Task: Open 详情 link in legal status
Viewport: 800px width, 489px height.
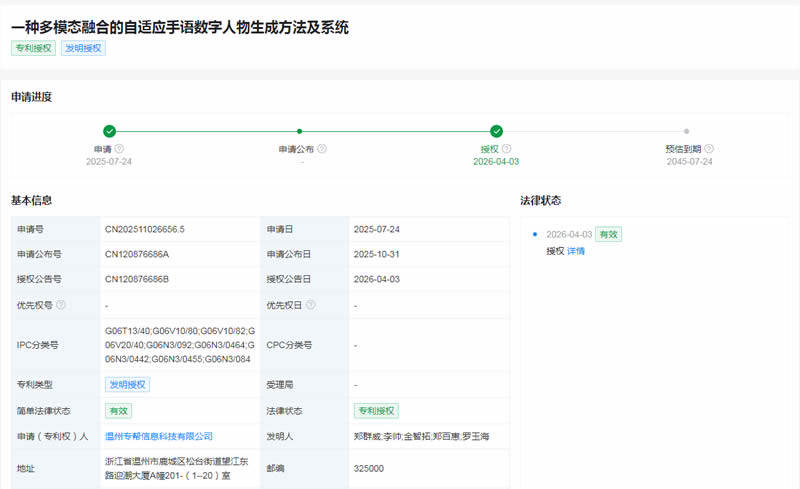Action: [x=576, y=251]
